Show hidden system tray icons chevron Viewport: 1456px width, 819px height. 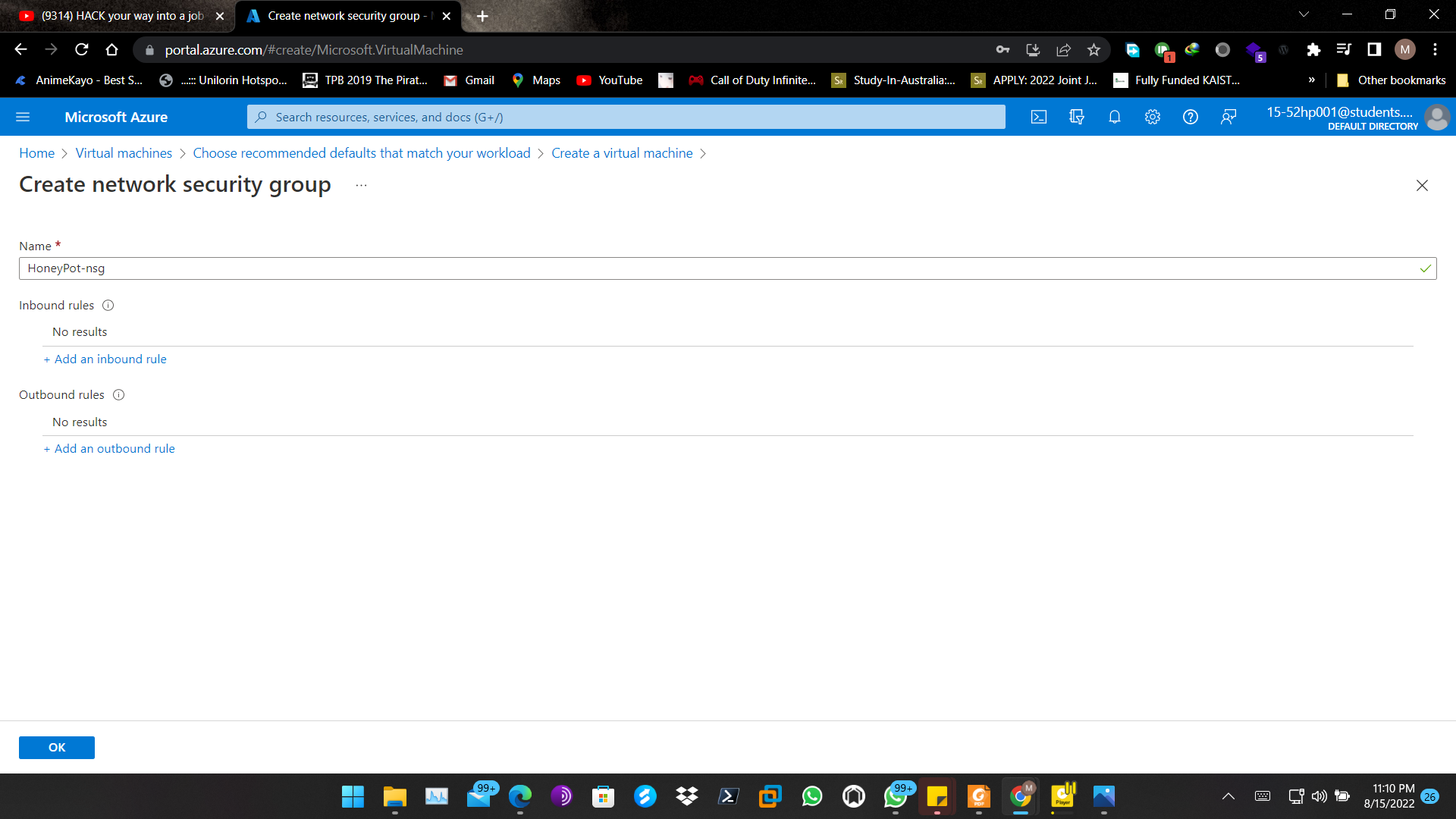[x=1228, y=796]
